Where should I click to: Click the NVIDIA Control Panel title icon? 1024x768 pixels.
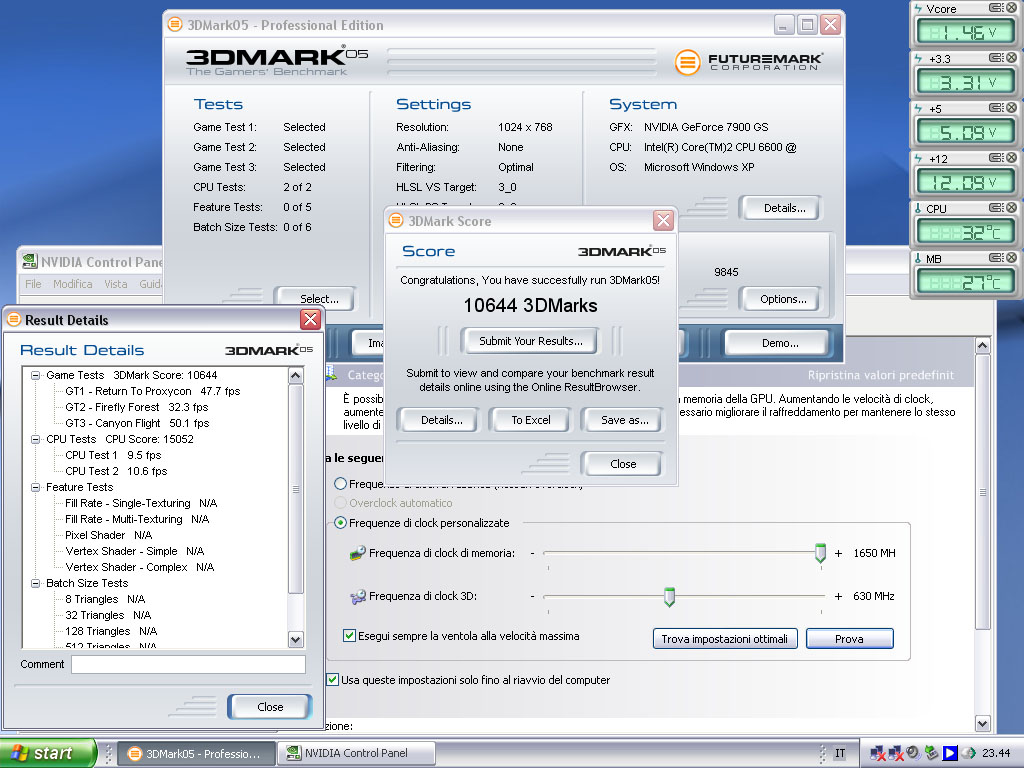point(29,261)
